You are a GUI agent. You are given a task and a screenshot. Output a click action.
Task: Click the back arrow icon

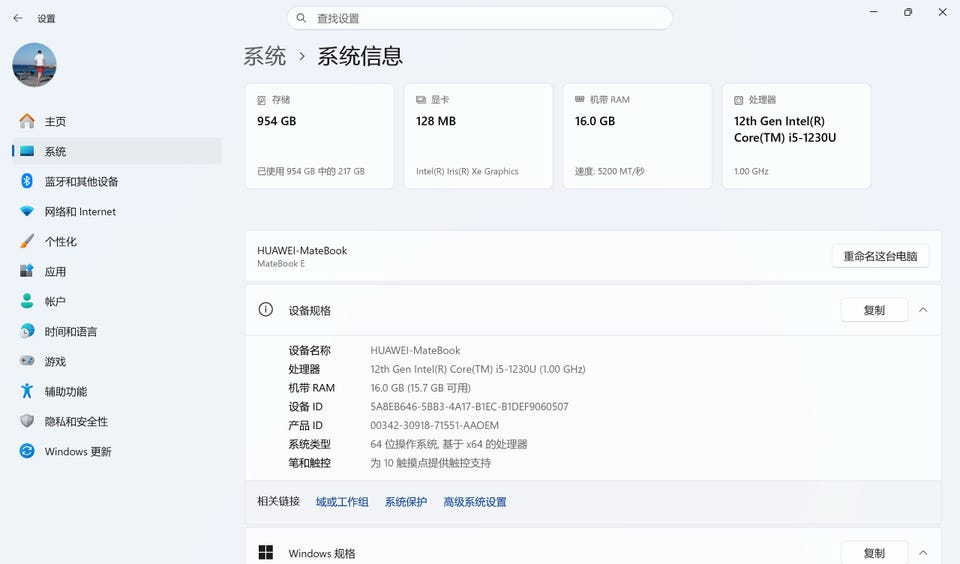18,18
